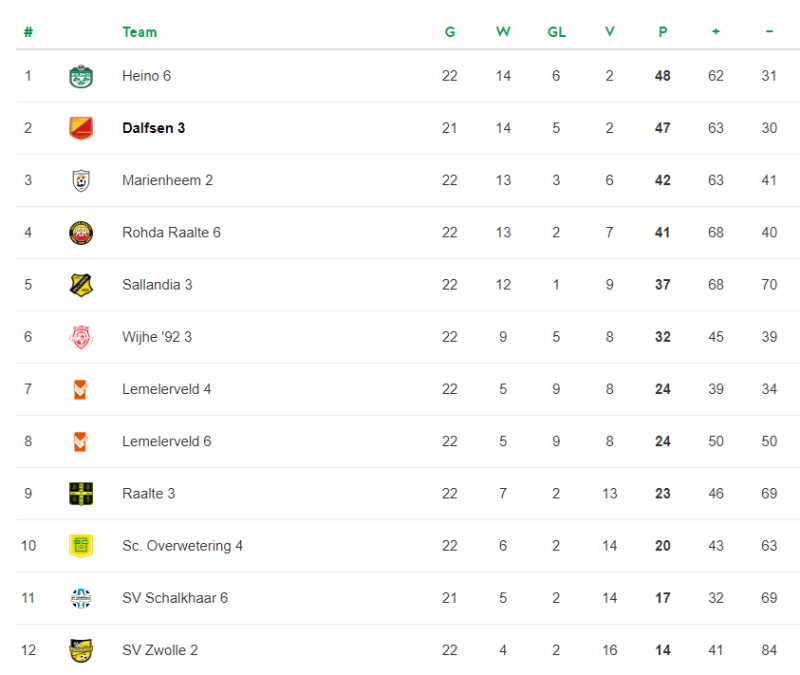Click the W wins column header
Image resolution: width=800 pixels, height=675 pixels.
(503, 32)
